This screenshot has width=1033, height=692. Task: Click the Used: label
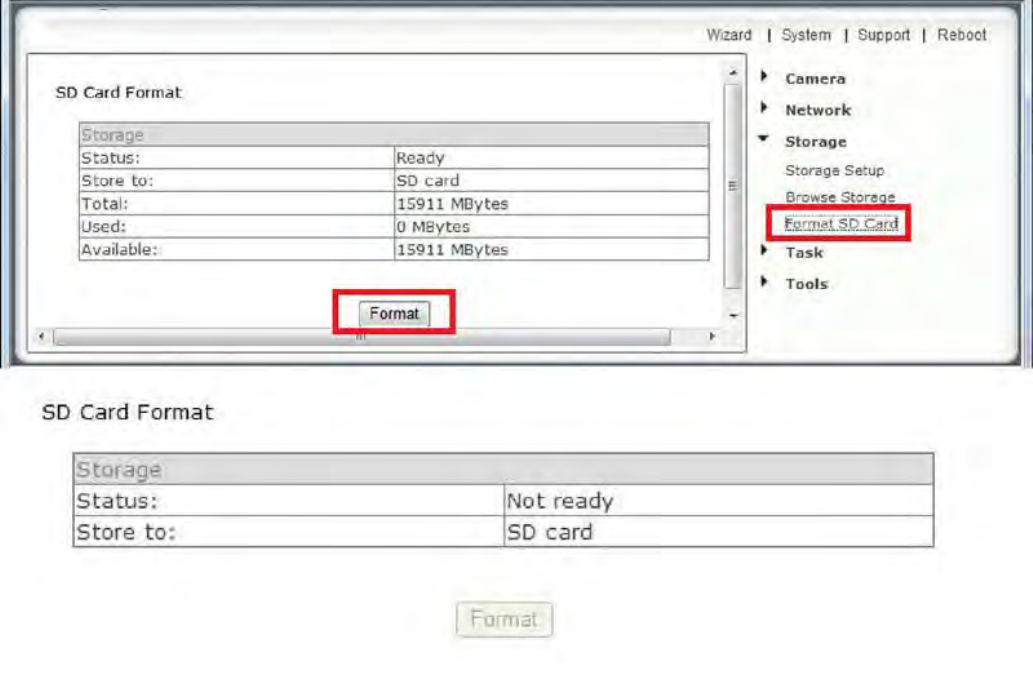(x=103, y=227)
